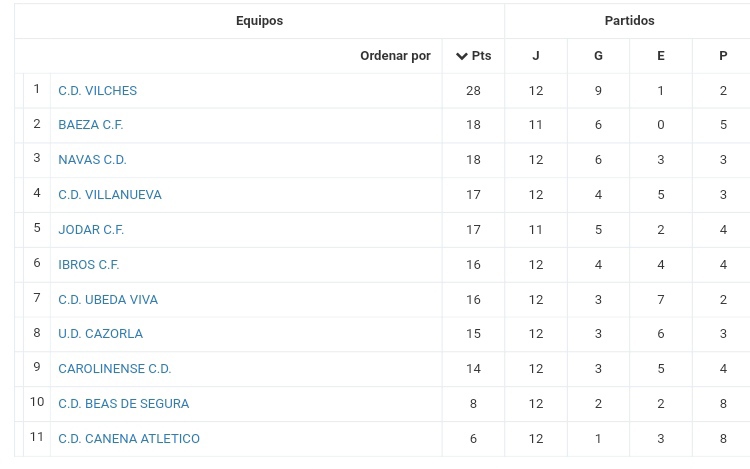Open C.D. VILLANUEVA team page
The image size is (750, 469).
(110, 195)
